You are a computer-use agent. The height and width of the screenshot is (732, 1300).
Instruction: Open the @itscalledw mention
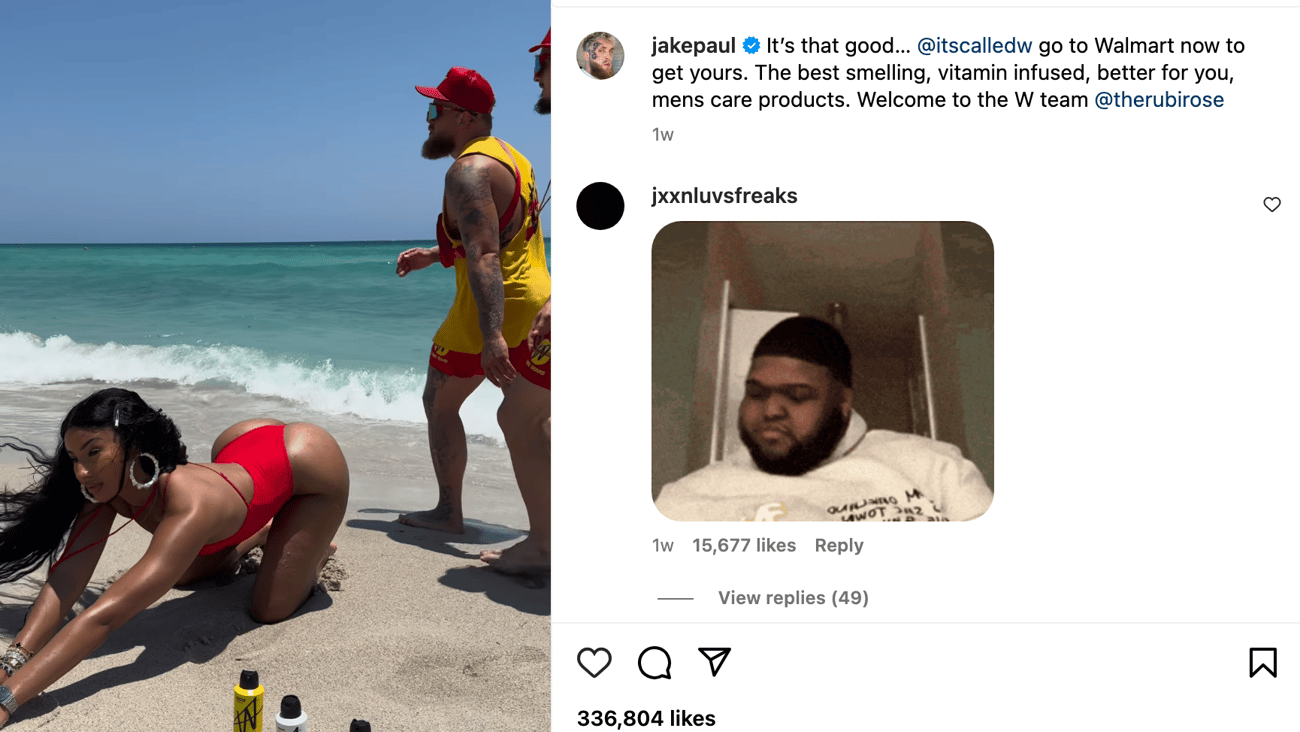coord(974,46)
